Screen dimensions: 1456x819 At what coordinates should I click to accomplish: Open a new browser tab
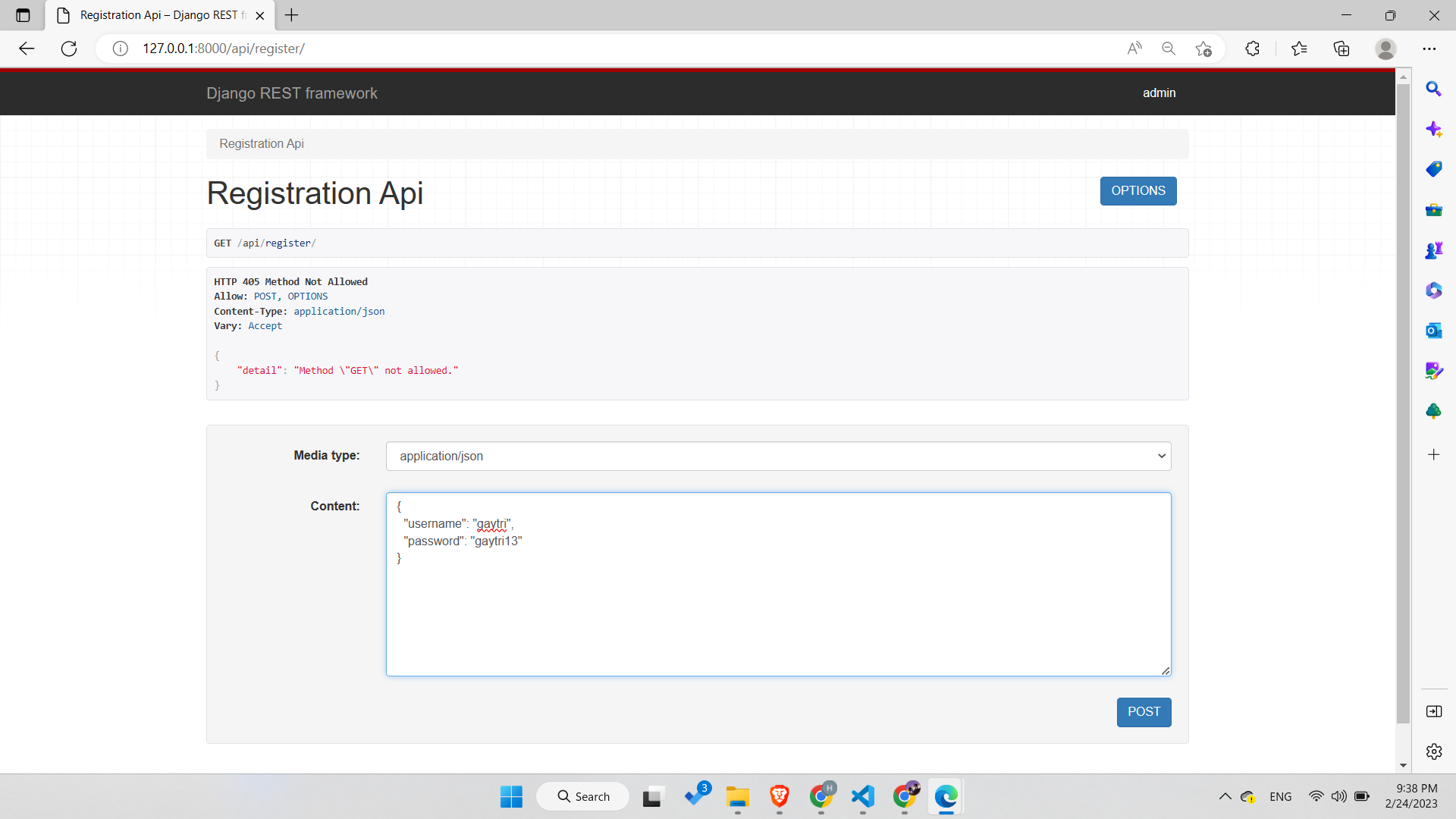pyautogui.click(x=292, y=15)
